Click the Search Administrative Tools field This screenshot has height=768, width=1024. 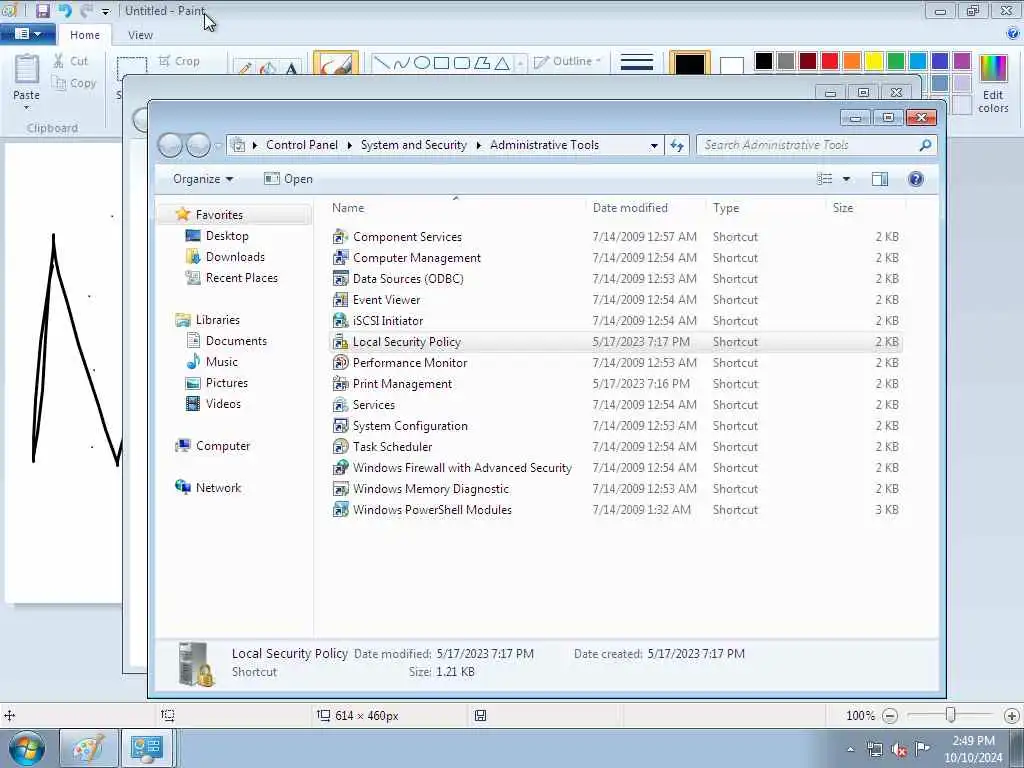[816, 145]
